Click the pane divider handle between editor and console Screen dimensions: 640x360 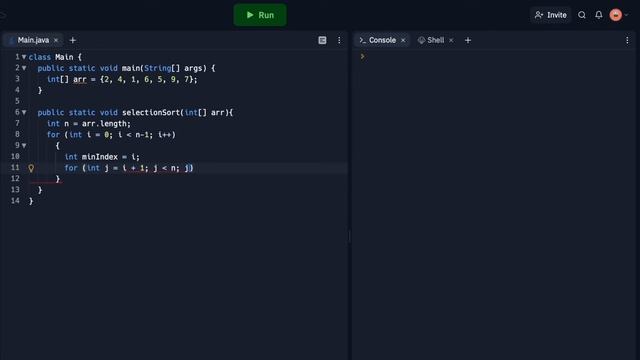(349, 236)
